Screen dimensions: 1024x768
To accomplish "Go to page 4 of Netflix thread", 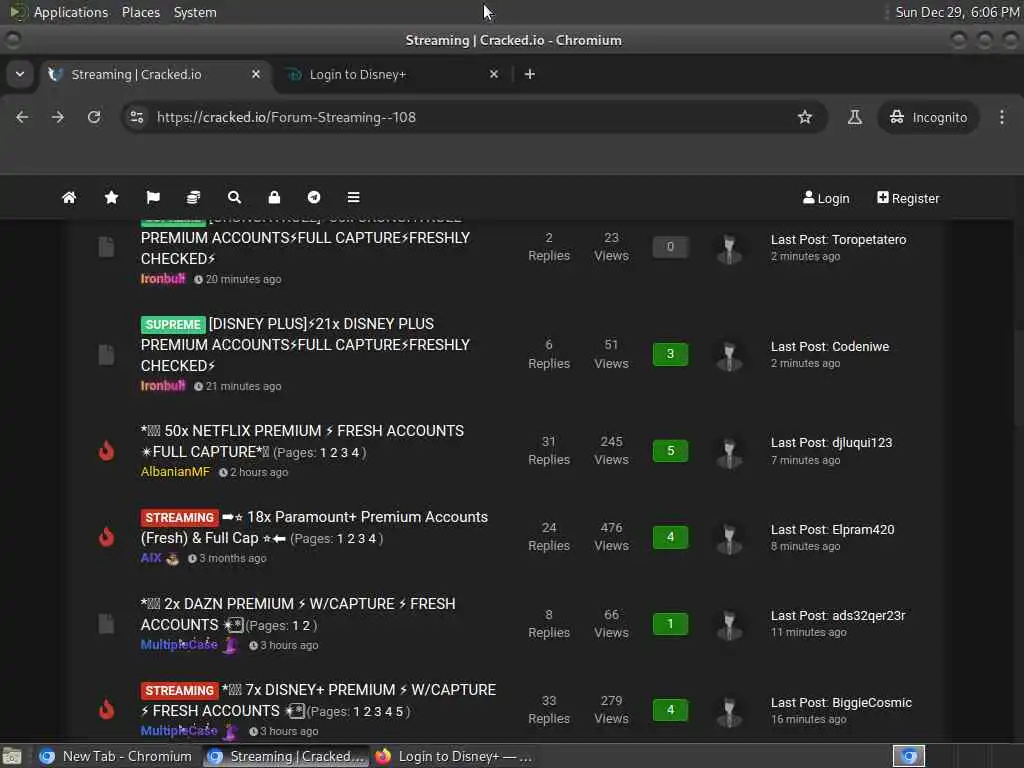I will point(355,453).
